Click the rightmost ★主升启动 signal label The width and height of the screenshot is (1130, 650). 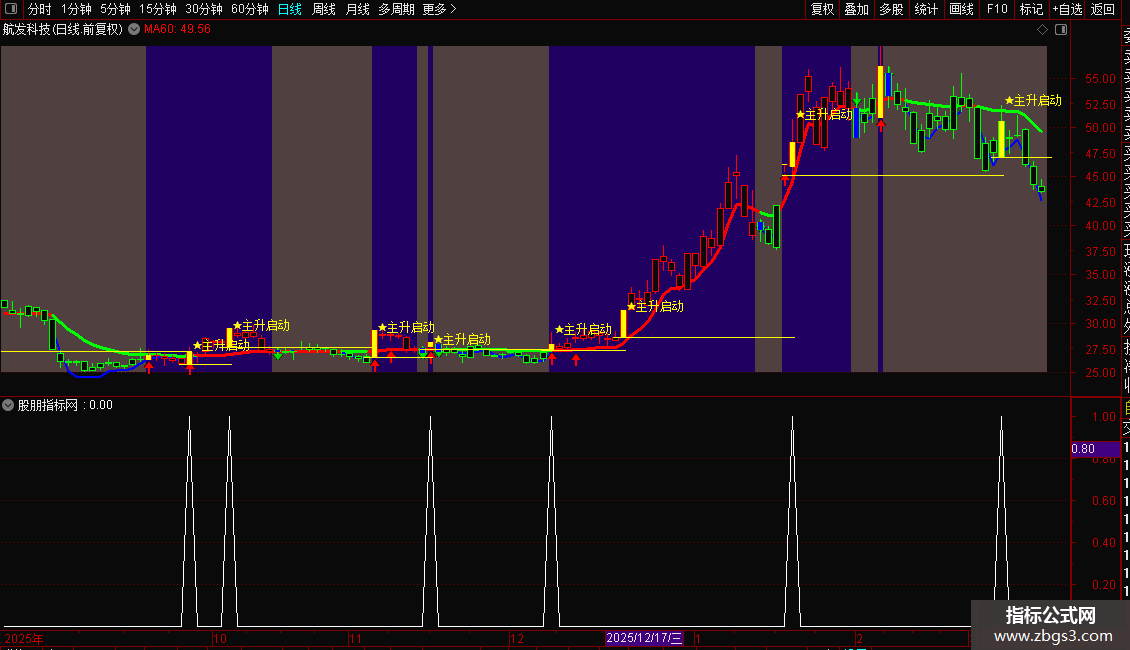coord(1033,101)
